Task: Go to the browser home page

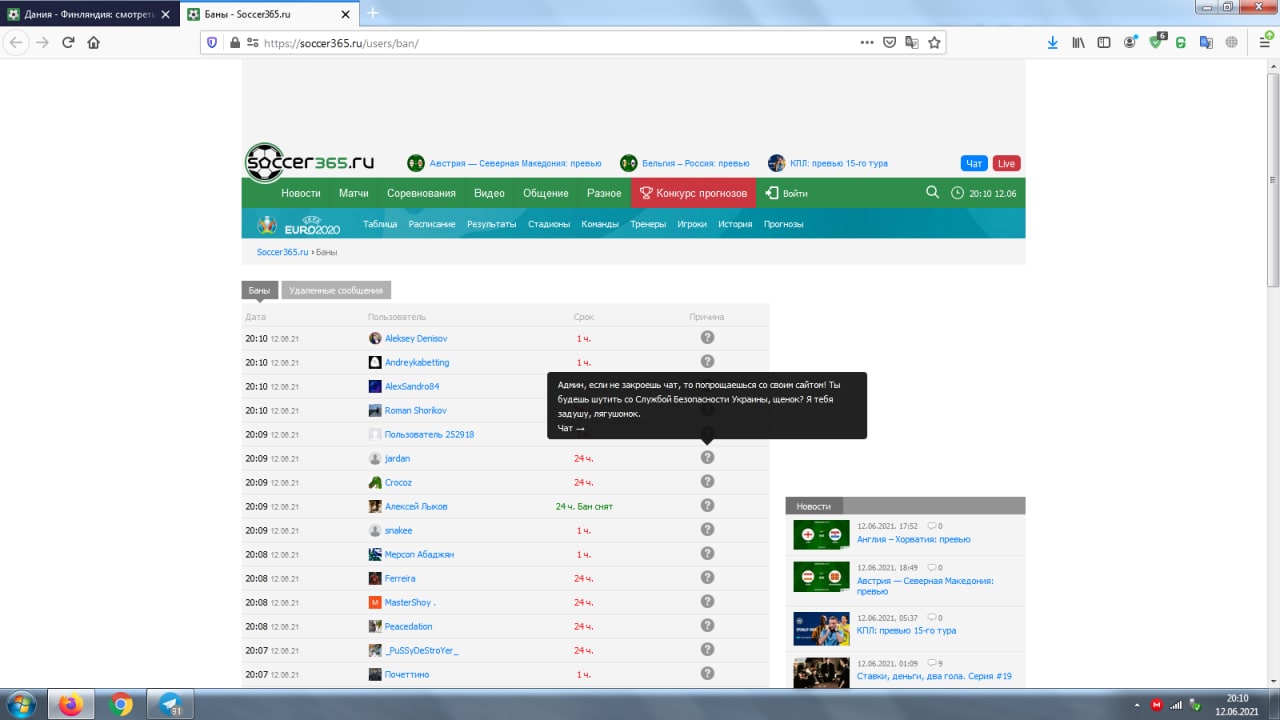Action: pyautogui.click(x=94, y=42)
